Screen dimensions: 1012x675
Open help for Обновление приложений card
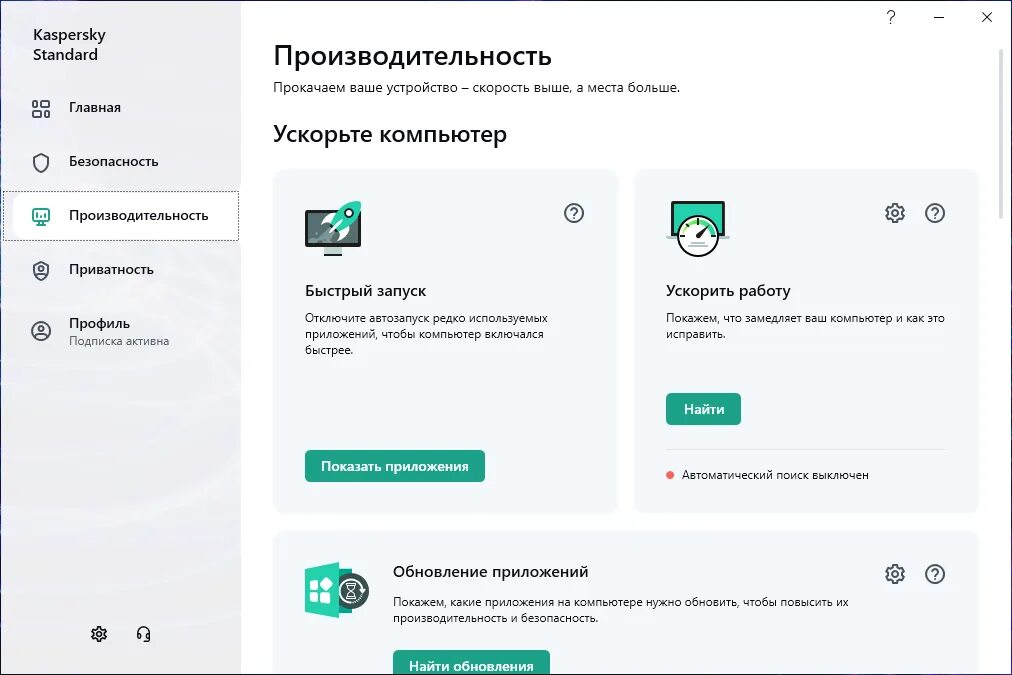pos(935,574)
